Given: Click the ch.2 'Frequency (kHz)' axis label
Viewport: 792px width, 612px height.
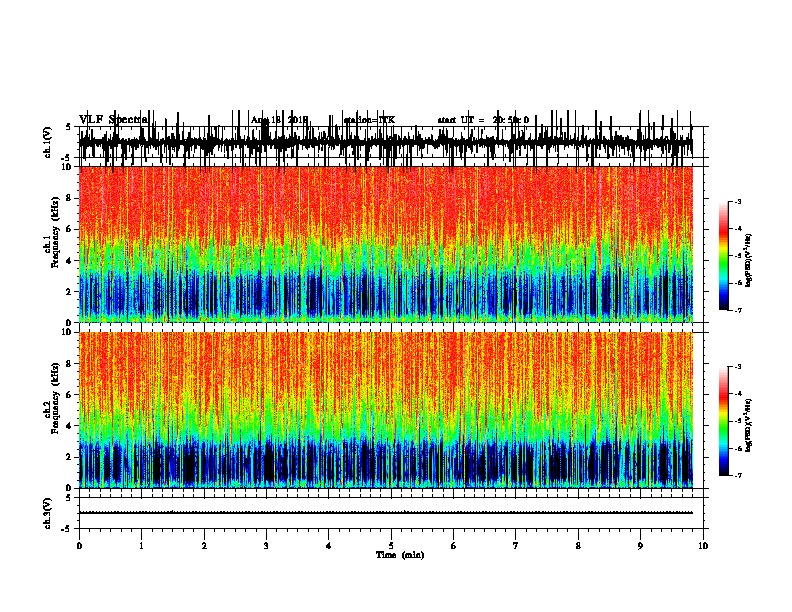Looking at the screenshot, I should click(55, 398).
